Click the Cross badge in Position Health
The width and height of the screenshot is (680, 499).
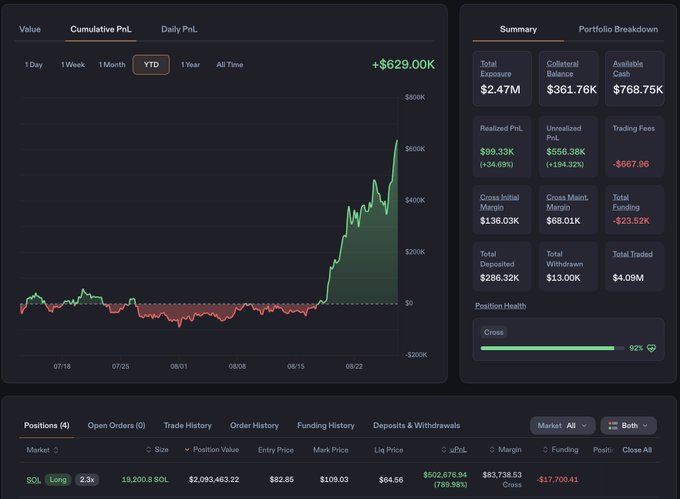pyautogui.click(x=494, y=332)
